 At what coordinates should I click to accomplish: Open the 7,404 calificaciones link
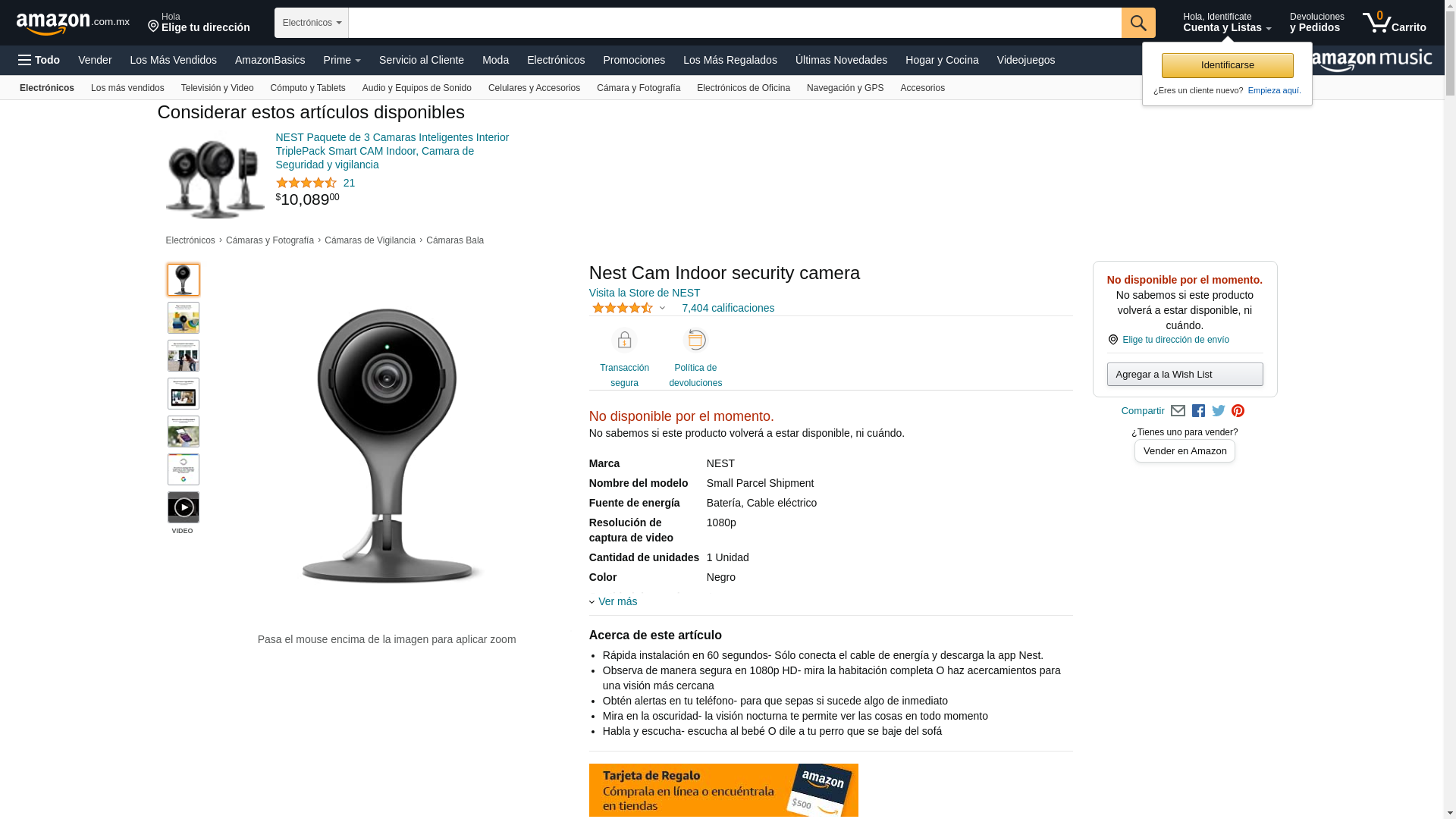click(728, 308)
